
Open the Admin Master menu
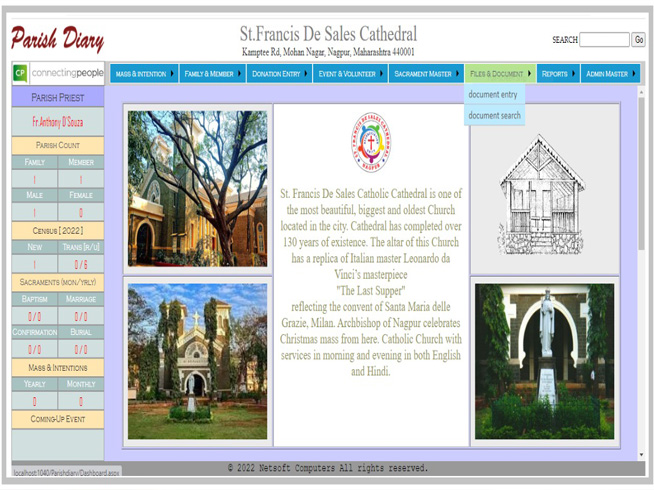coord(610,74)
